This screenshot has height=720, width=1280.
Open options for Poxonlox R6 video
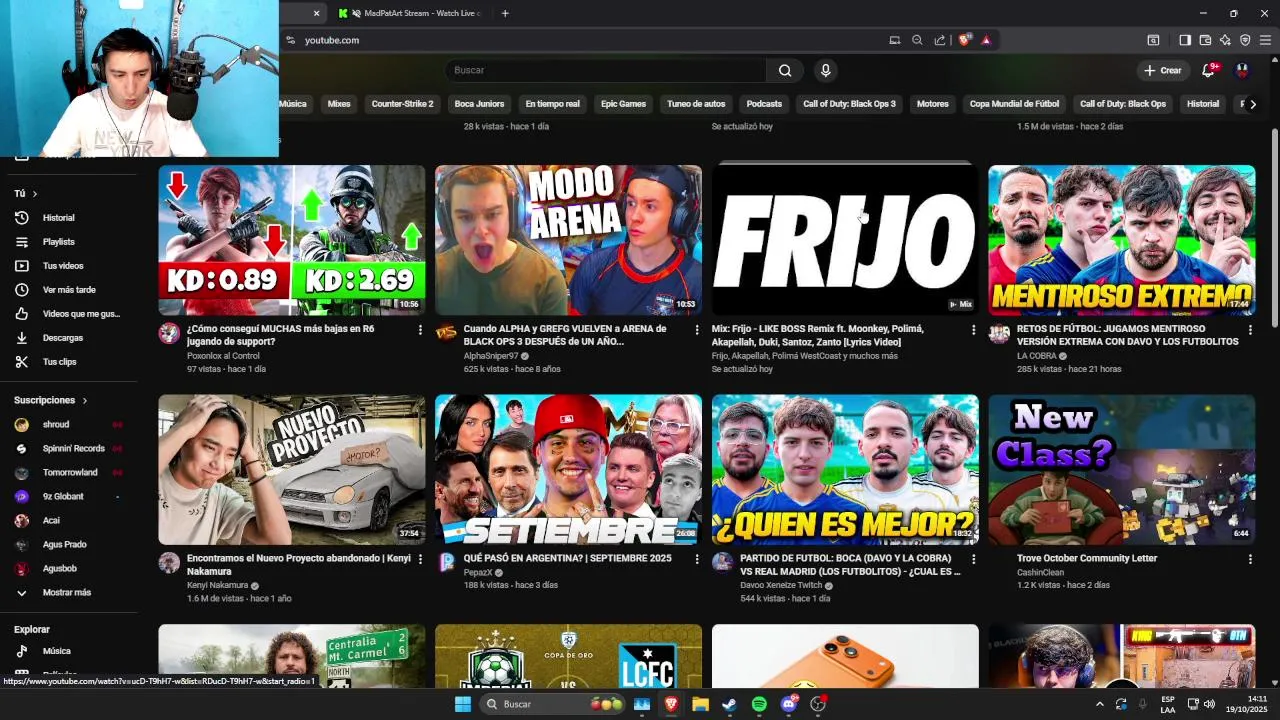pos(420,330)
